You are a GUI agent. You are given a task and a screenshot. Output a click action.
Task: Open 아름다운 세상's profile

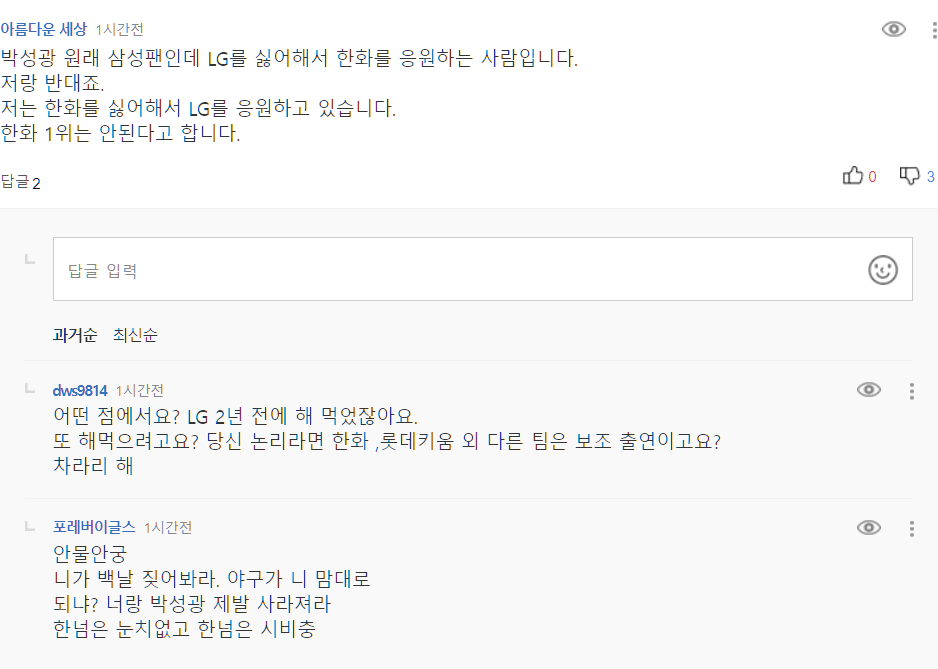pyautogui.click(x=45, y=27)
